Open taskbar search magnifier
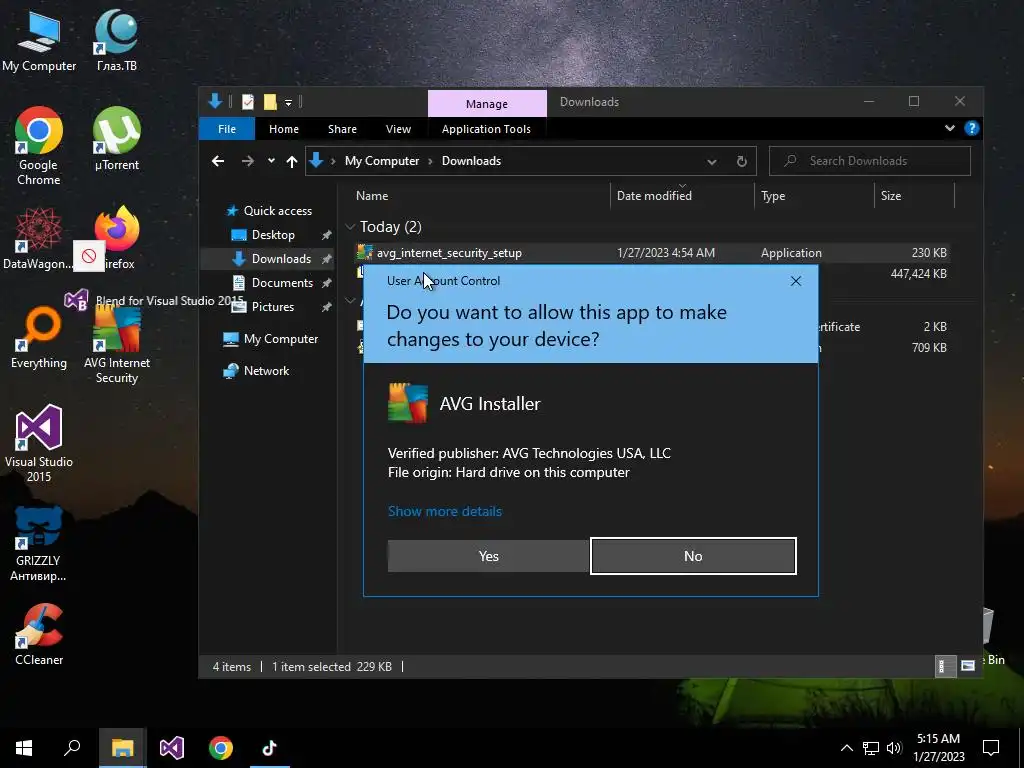 pos(72,748)
